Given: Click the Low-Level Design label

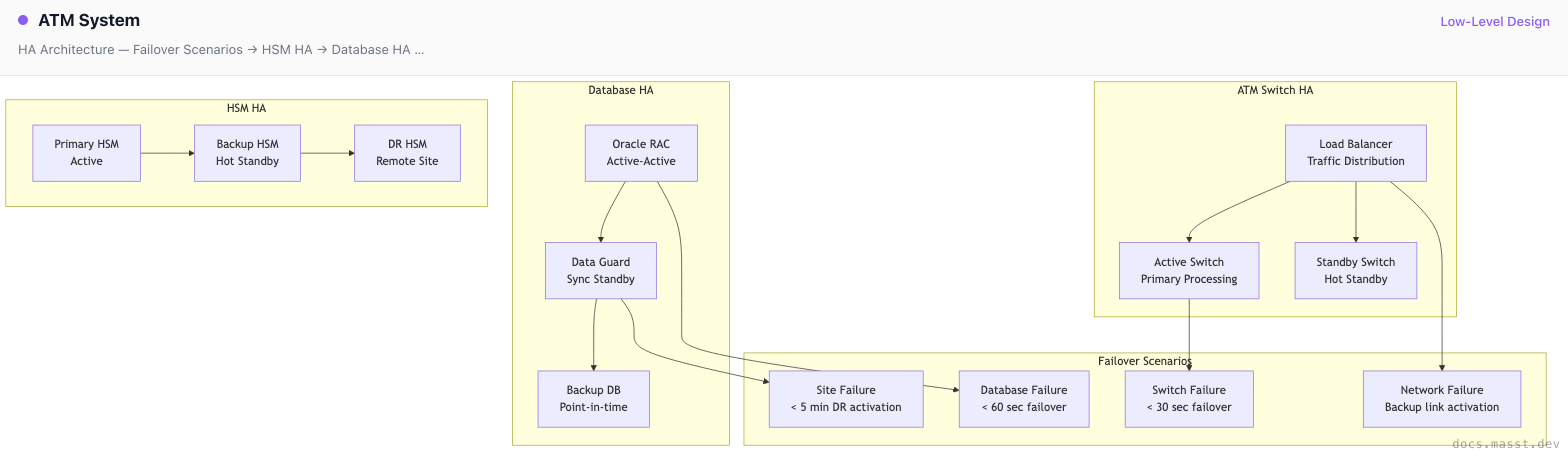Looking at the screenshot, I should point(1495,21).
